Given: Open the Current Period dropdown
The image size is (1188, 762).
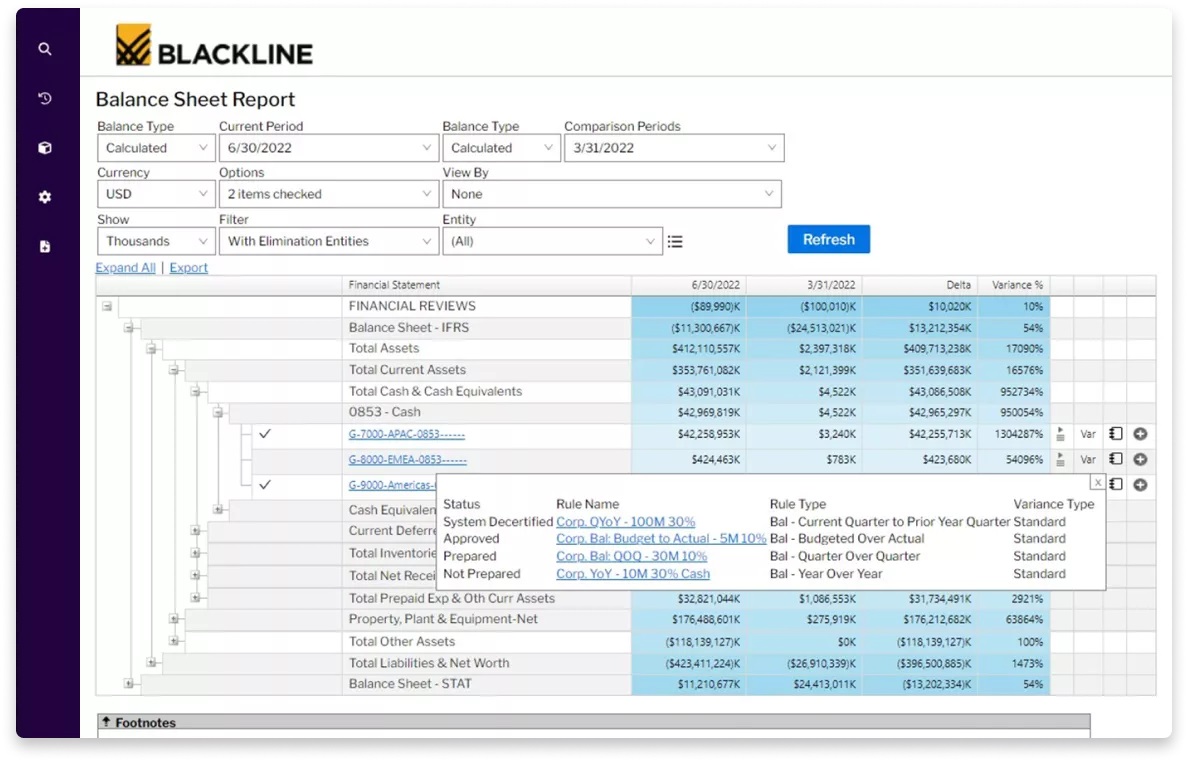Looking at the screenshot, I should point(328,147).
